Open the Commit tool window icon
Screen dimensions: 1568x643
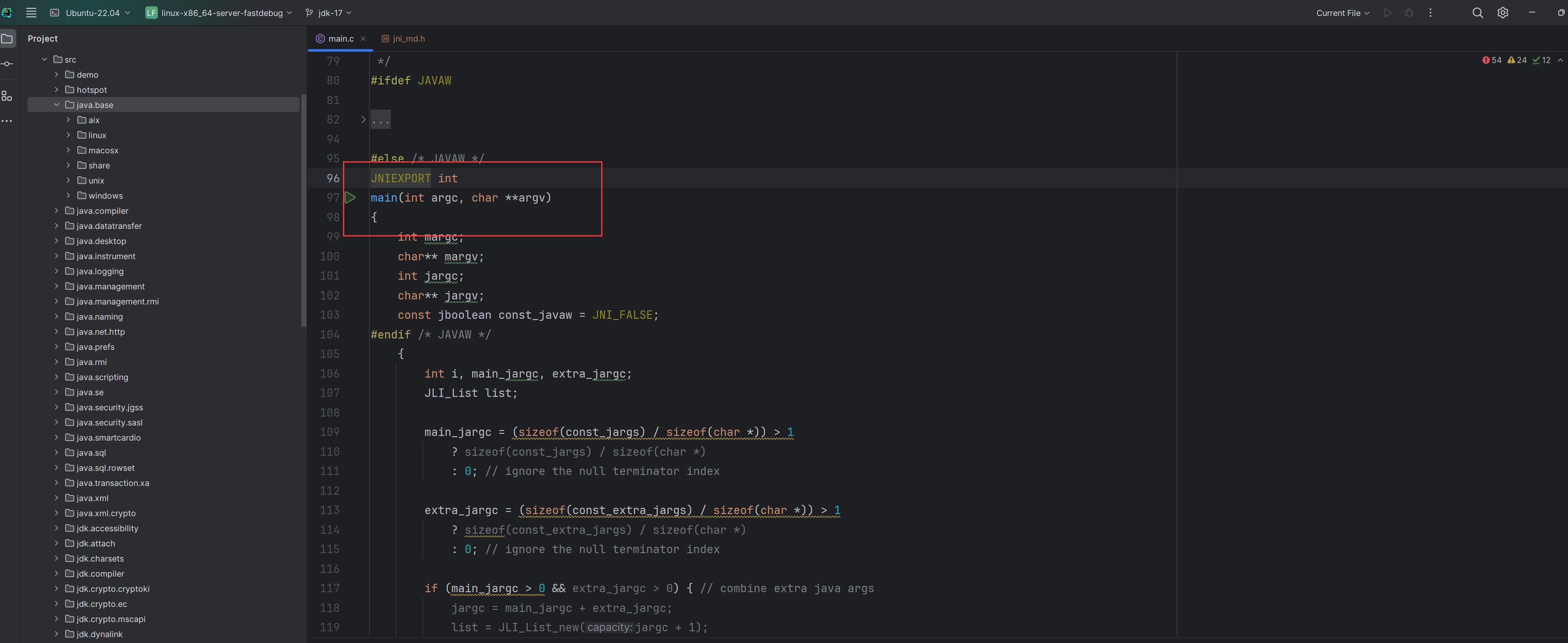click(x=7, y=64)
